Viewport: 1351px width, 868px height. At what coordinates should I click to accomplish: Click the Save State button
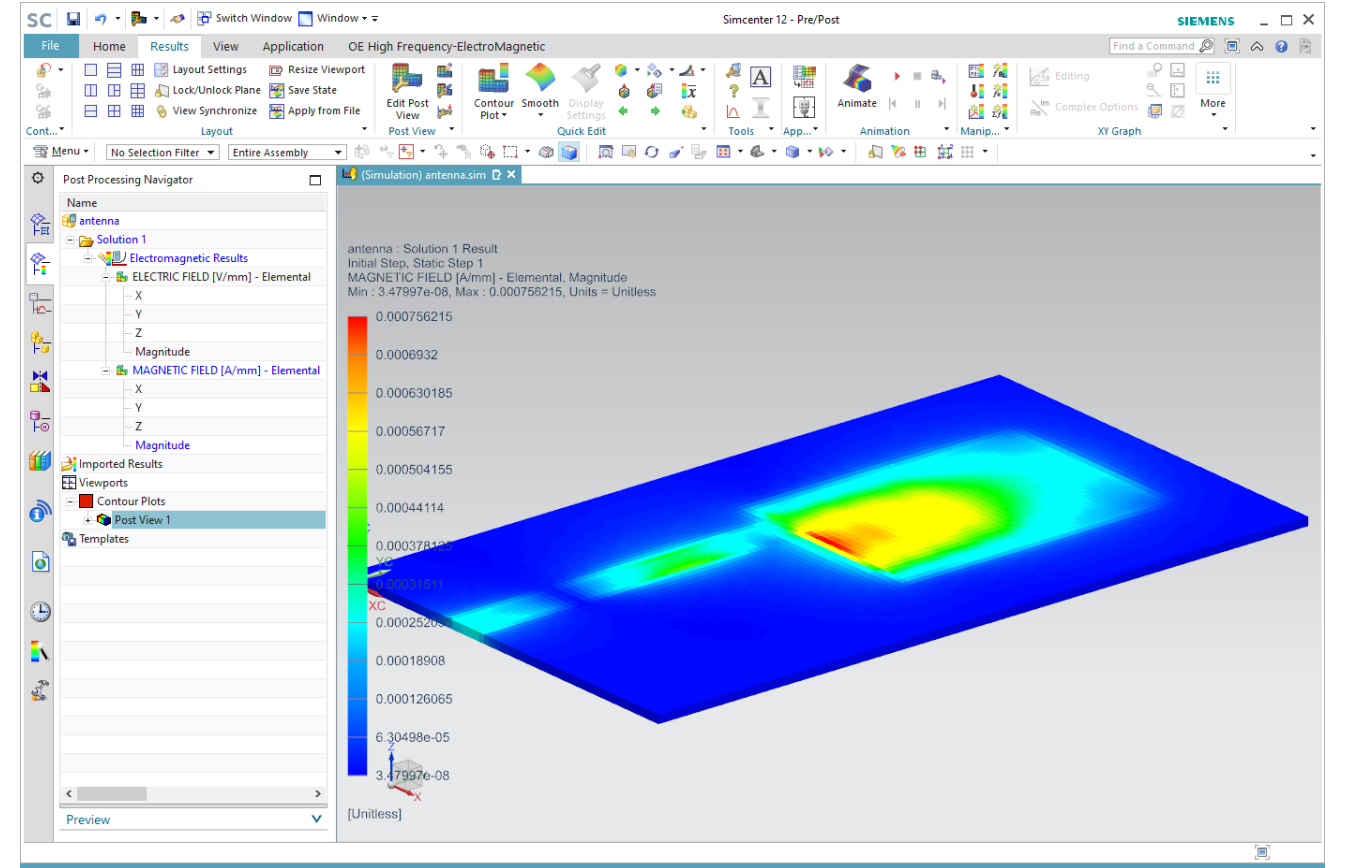pos(303,90)
